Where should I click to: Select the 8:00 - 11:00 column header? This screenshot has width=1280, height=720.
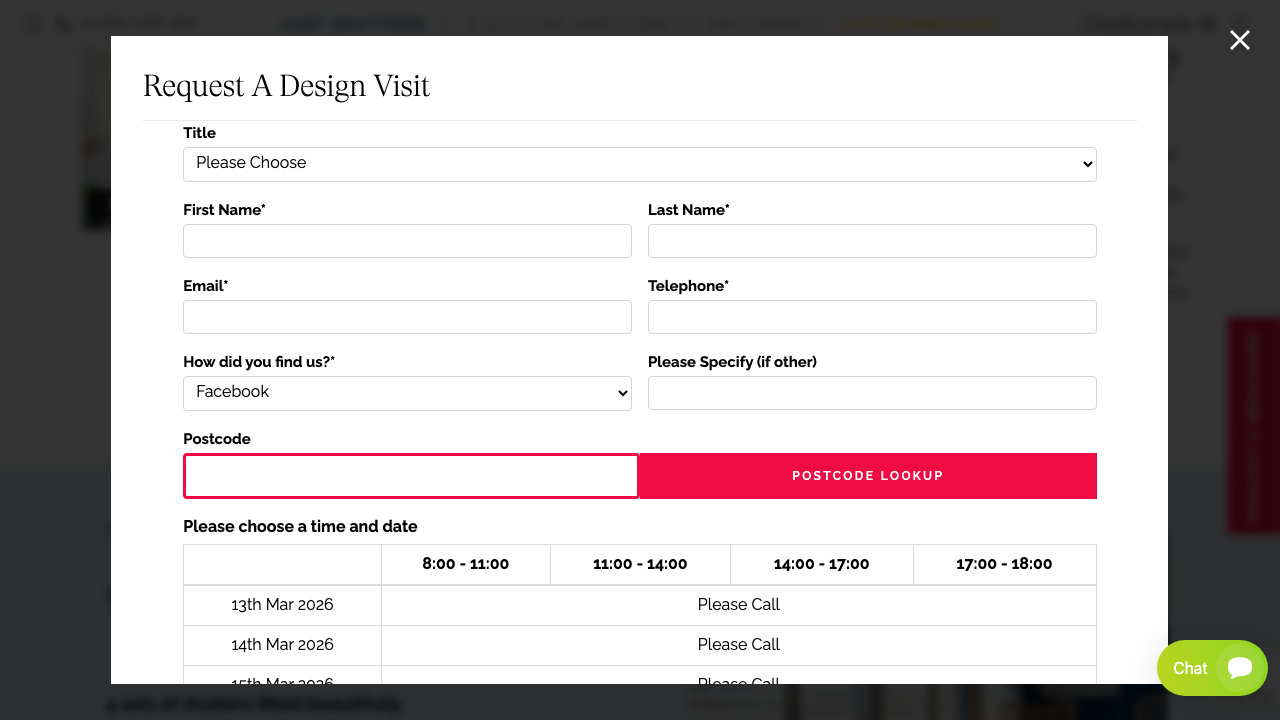pyautogui.click(x=465, y=564)
